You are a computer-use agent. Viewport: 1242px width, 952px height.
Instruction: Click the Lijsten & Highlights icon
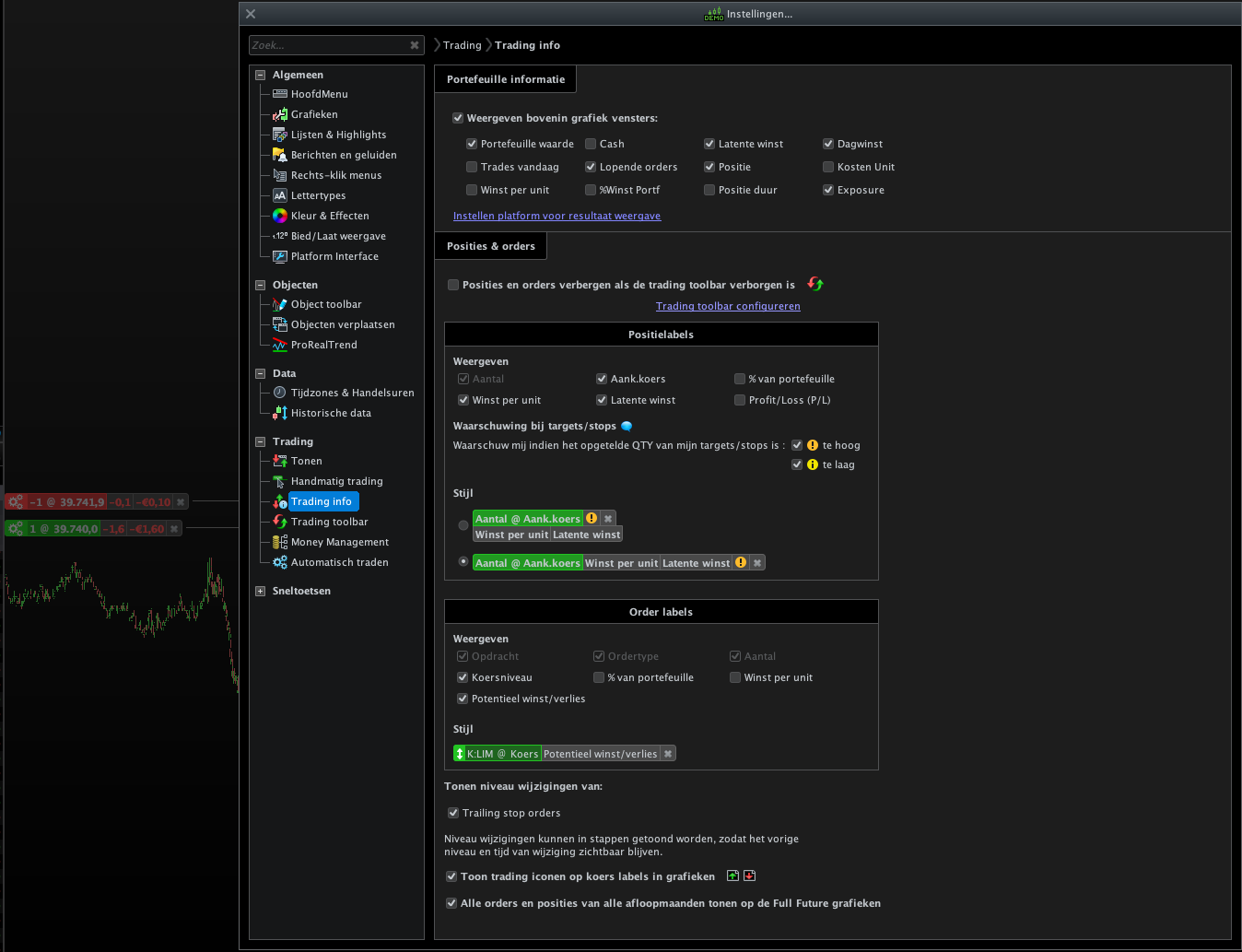point(280,135)
